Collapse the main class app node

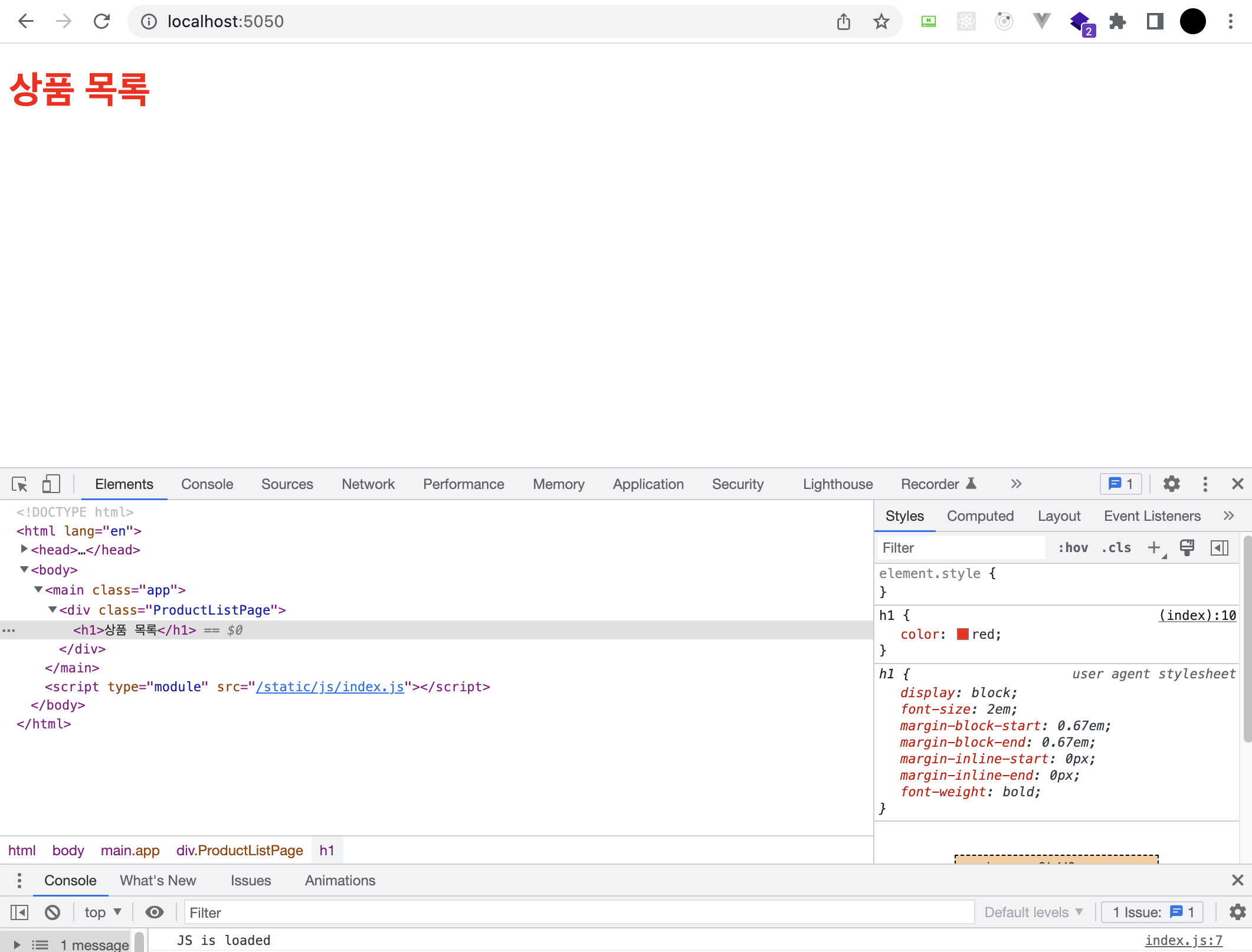point(38,589)
